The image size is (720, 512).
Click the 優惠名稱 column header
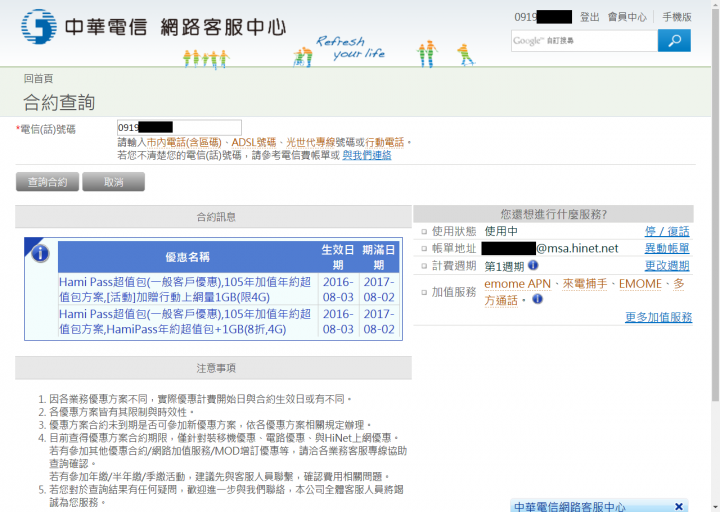(x=188, y=257)
